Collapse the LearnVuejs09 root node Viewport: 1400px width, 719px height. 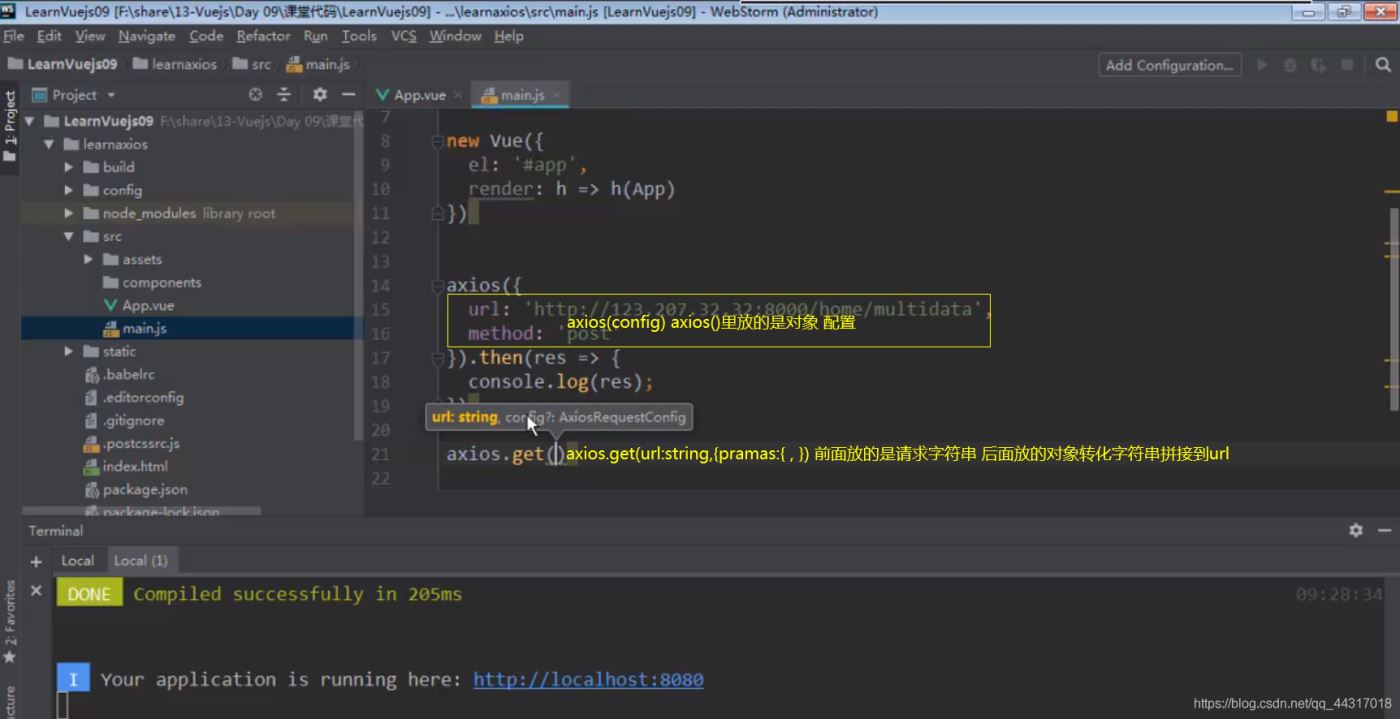[29, 121]
